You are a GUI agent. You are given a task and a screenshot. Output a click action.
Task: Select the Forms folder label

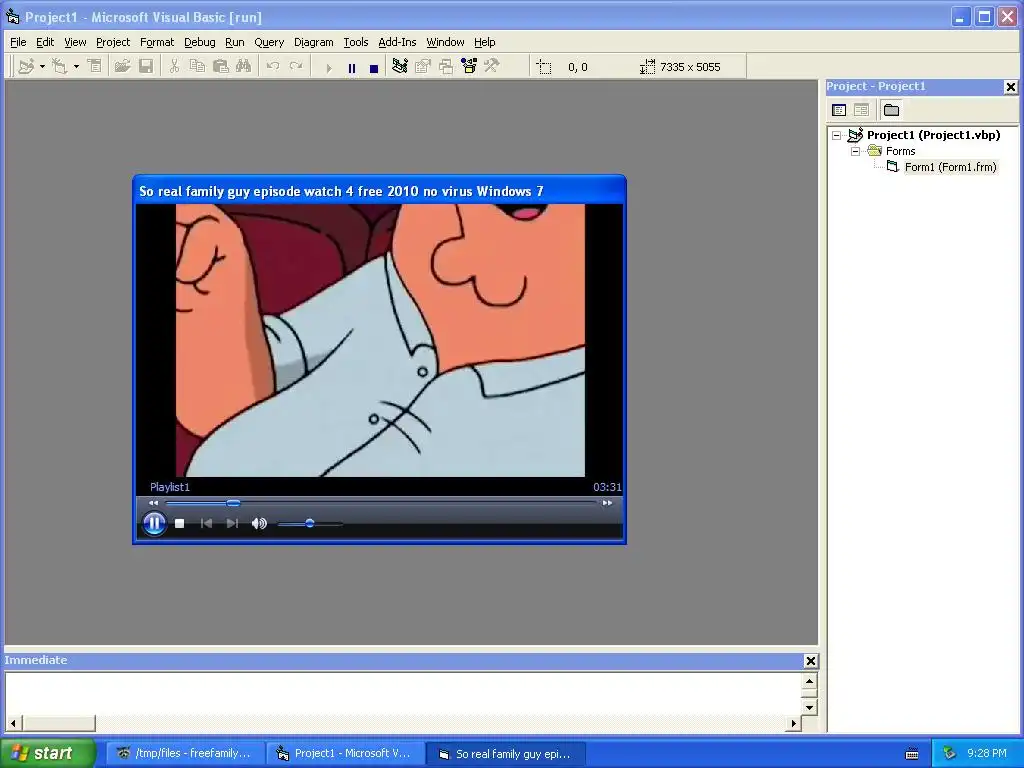pos(901,152)
